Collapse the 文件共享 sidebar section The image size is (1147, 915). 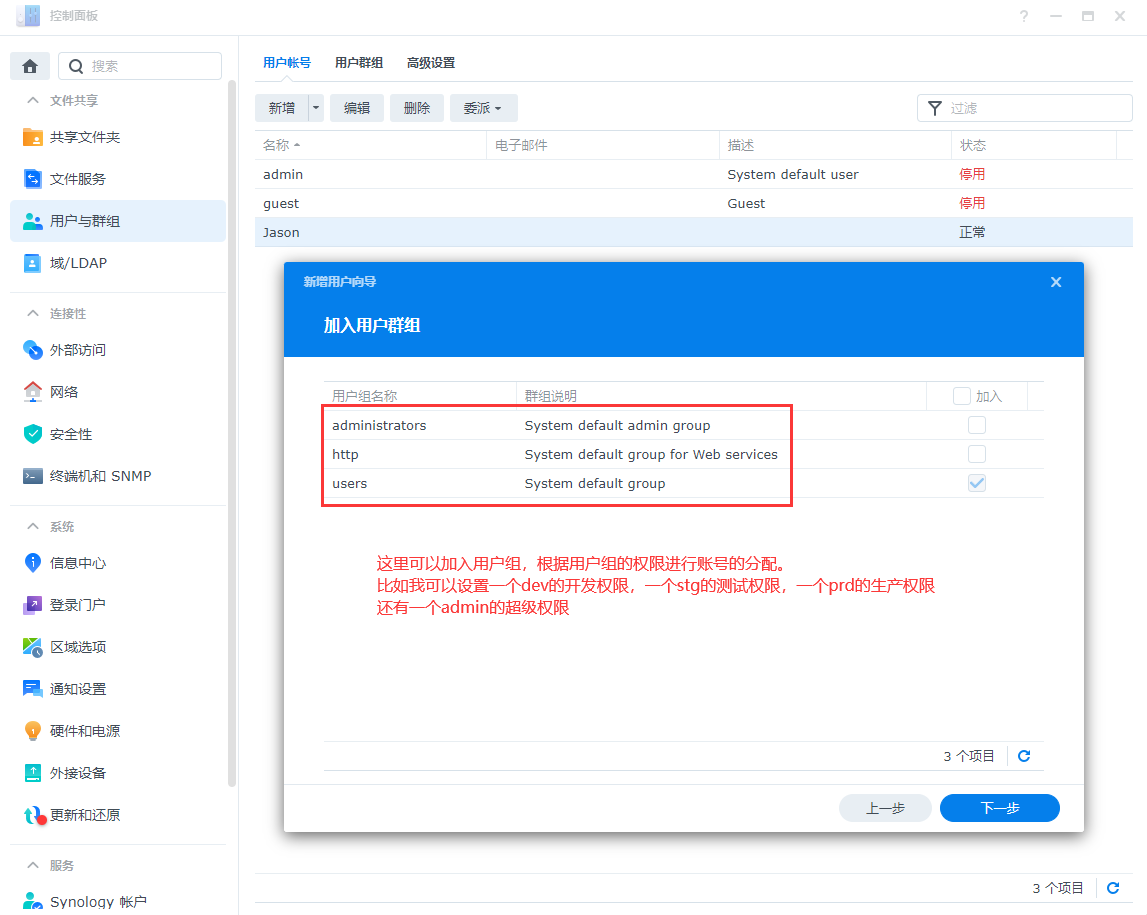point(33,101)
